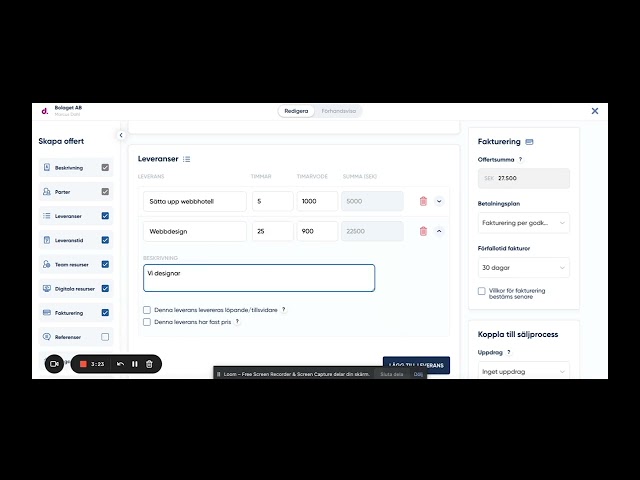Close the offer editor with X
The image size is (640, 480).
click(x=595, y=111)
